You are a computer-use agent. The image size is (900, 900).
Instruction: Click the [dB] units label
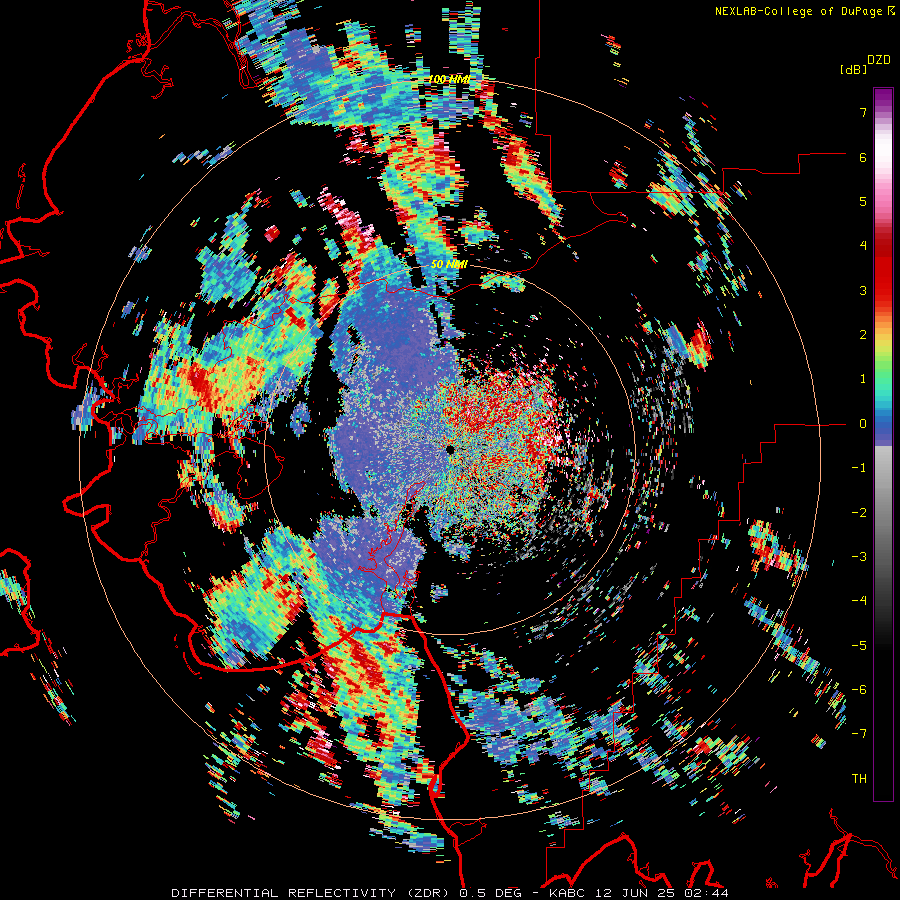(853, 70)
